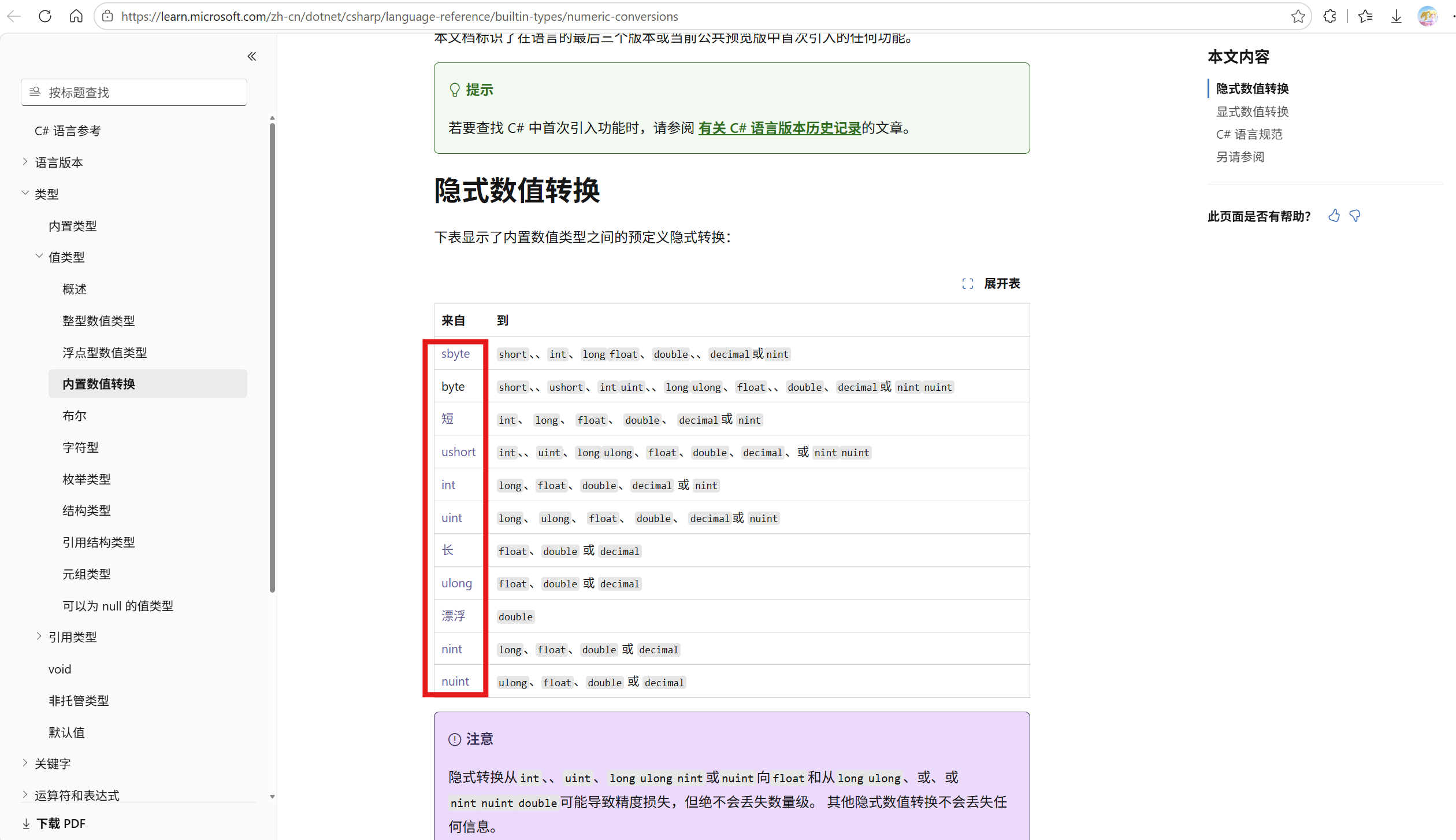Viewport: 1456px width, 840px height.
Task: Download the documentation via 下载 PDF
Action: pos(54,823)
